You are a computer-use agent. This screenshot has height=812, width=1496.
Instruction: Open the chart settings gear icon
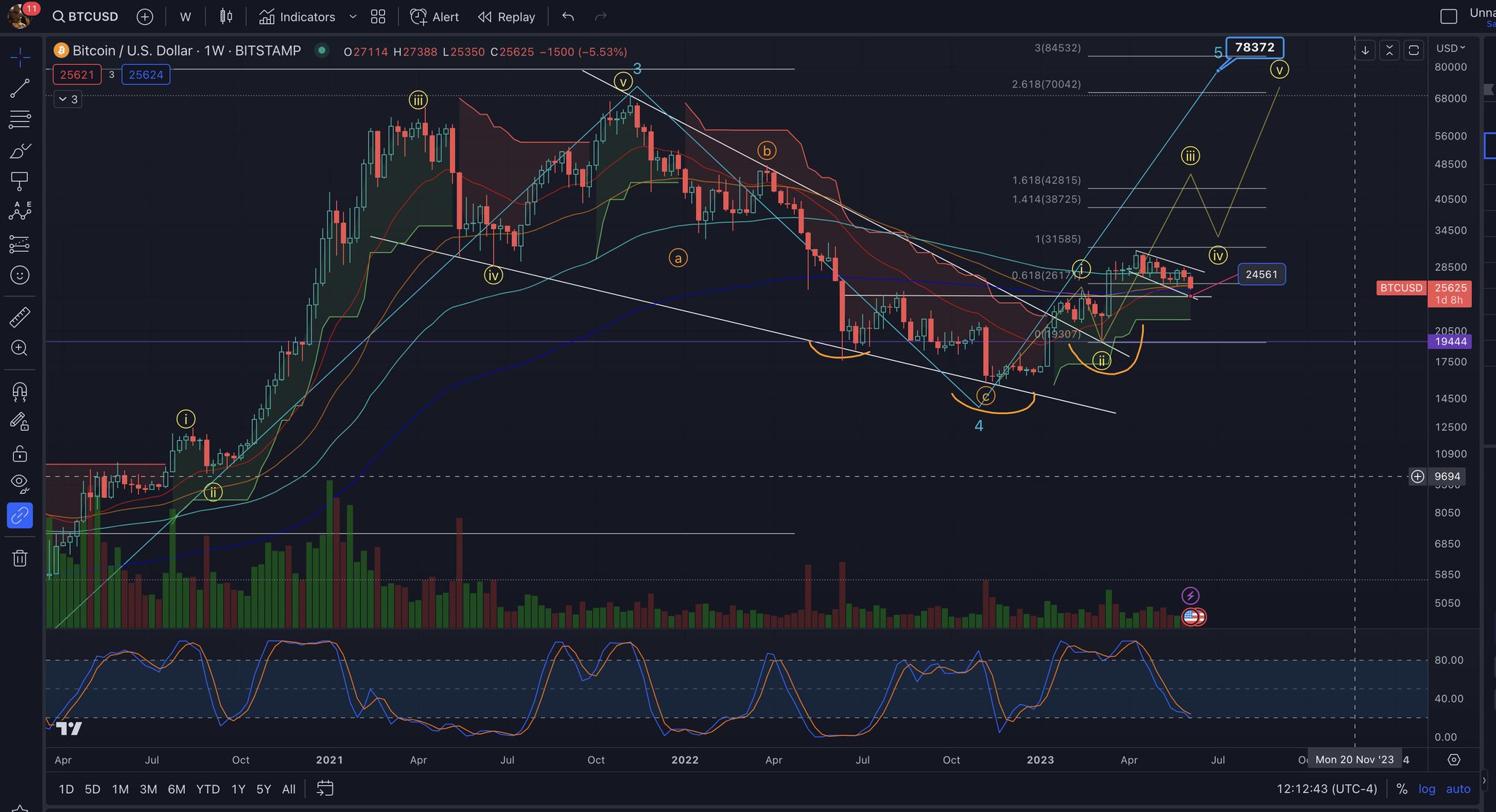coord(1454,759)
